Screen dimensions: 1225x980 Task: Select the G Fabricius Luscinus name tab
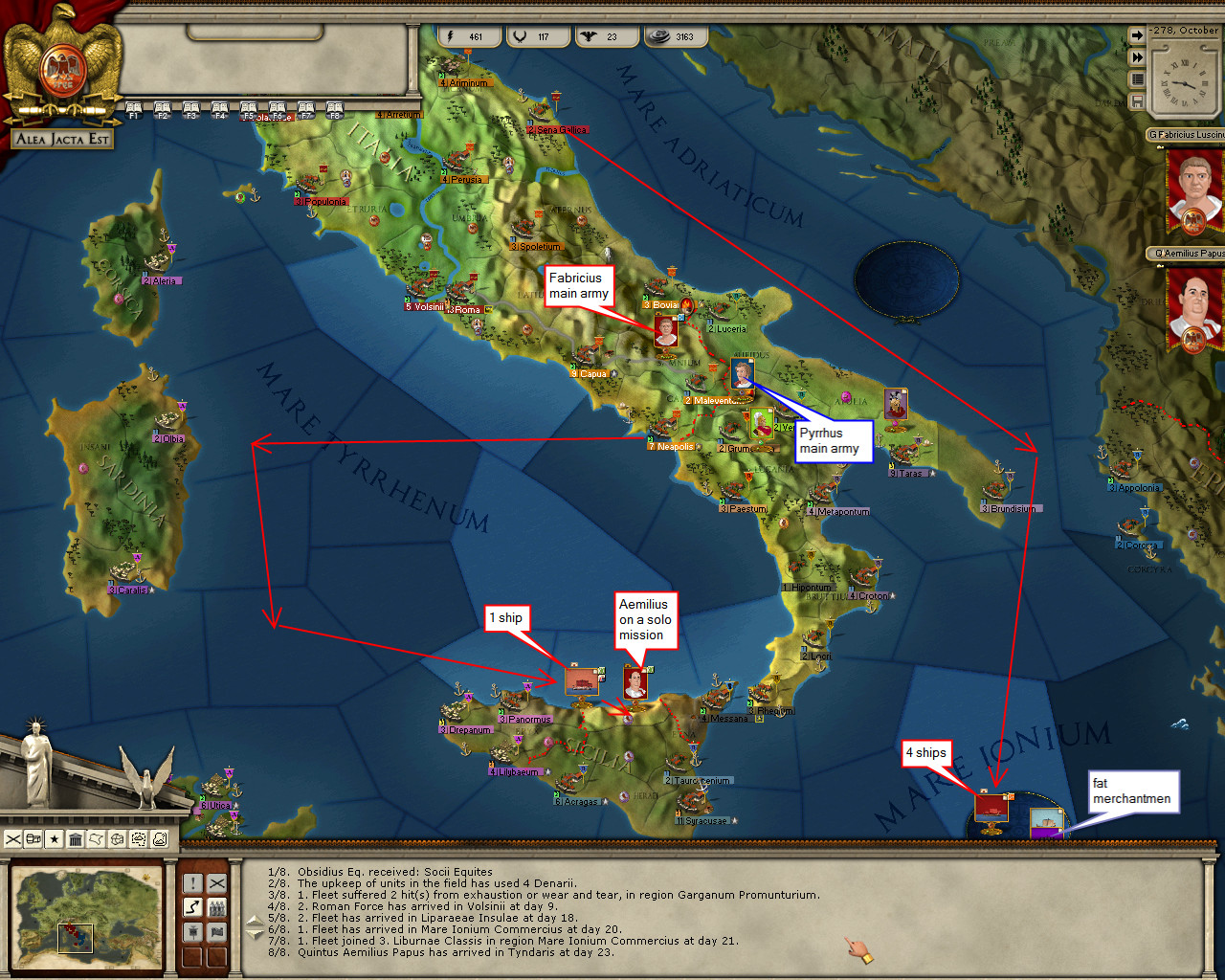coord(1186,135)
